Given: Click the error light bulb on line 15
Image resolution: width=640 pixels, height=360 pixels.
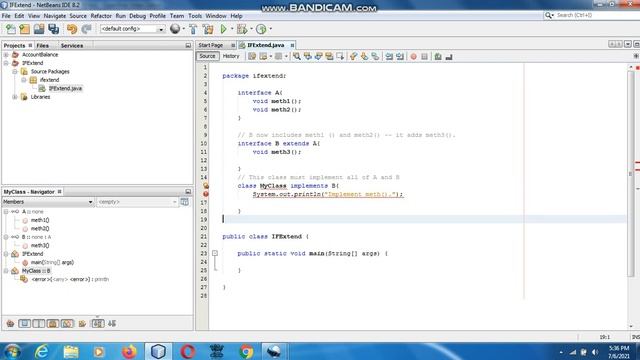Looking at the screenshot, I should [x=206, y=186].
